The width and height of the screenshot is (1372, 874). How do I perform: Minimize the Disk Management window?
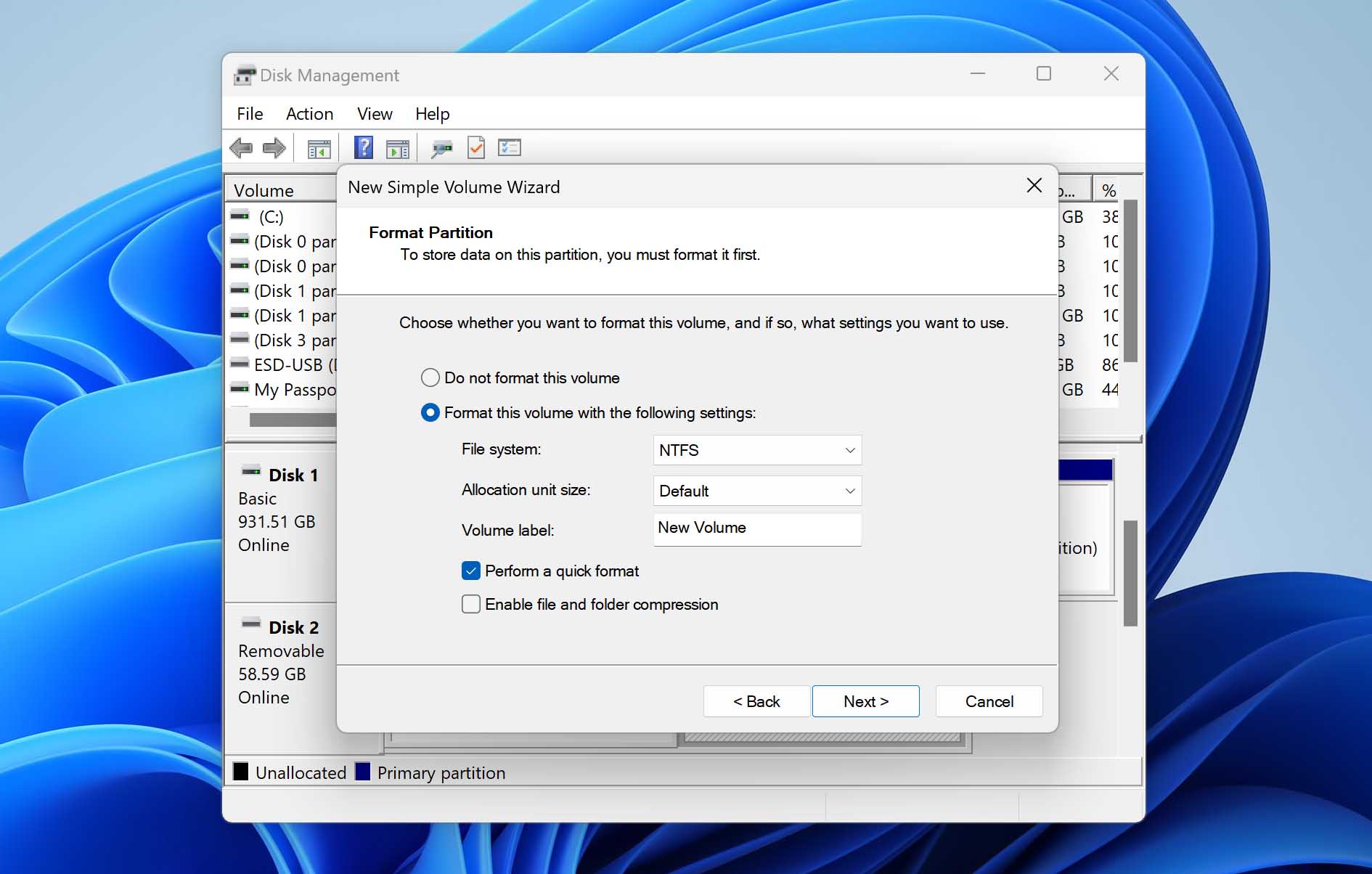tap(978, 73)
